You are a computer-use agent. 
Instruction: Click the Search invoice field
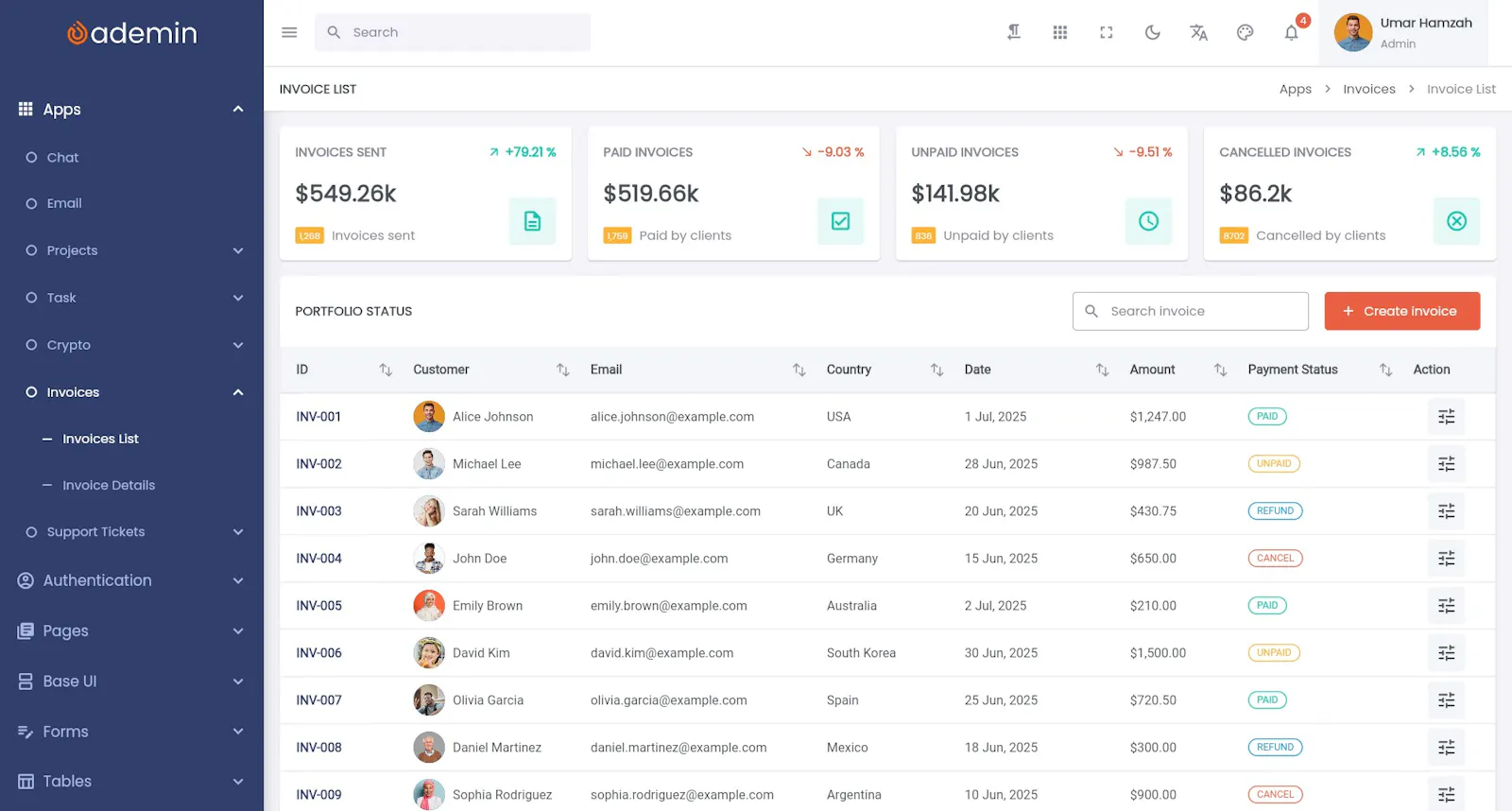(1191, 311)
